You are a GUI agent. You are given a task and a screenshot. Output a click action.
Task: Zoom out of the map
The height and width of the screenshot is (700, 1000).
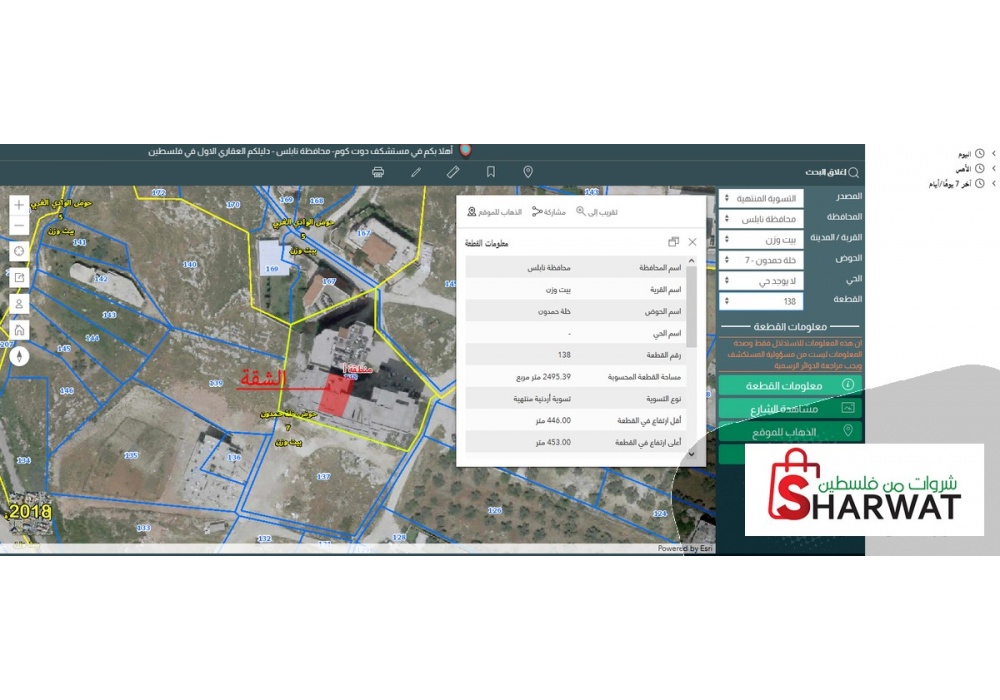pyautogui.click(x=19, y=226)
